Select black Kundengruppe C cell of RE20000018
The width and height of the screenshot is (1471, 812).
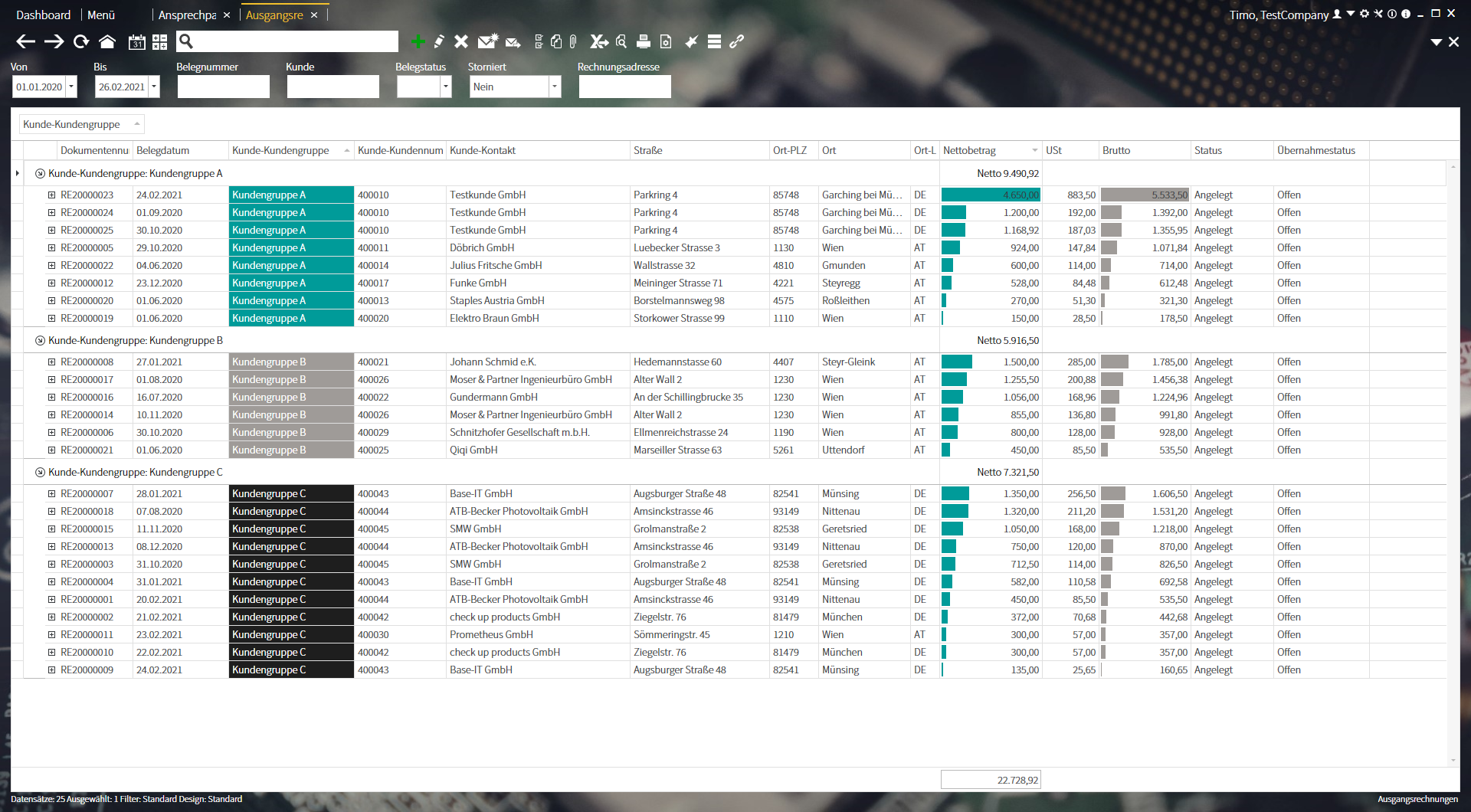tap(291, 512)
